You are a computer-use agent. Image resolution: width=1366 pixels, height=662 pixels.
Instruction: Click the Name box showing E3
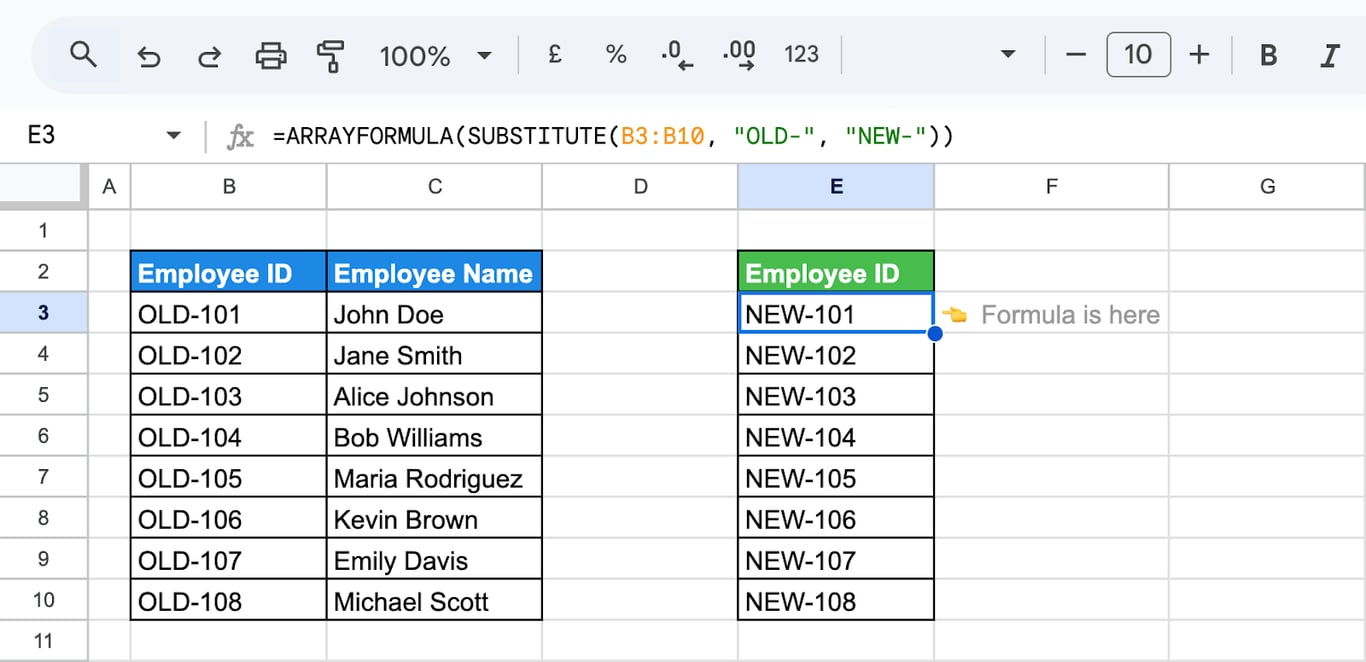tap(41, 135)
